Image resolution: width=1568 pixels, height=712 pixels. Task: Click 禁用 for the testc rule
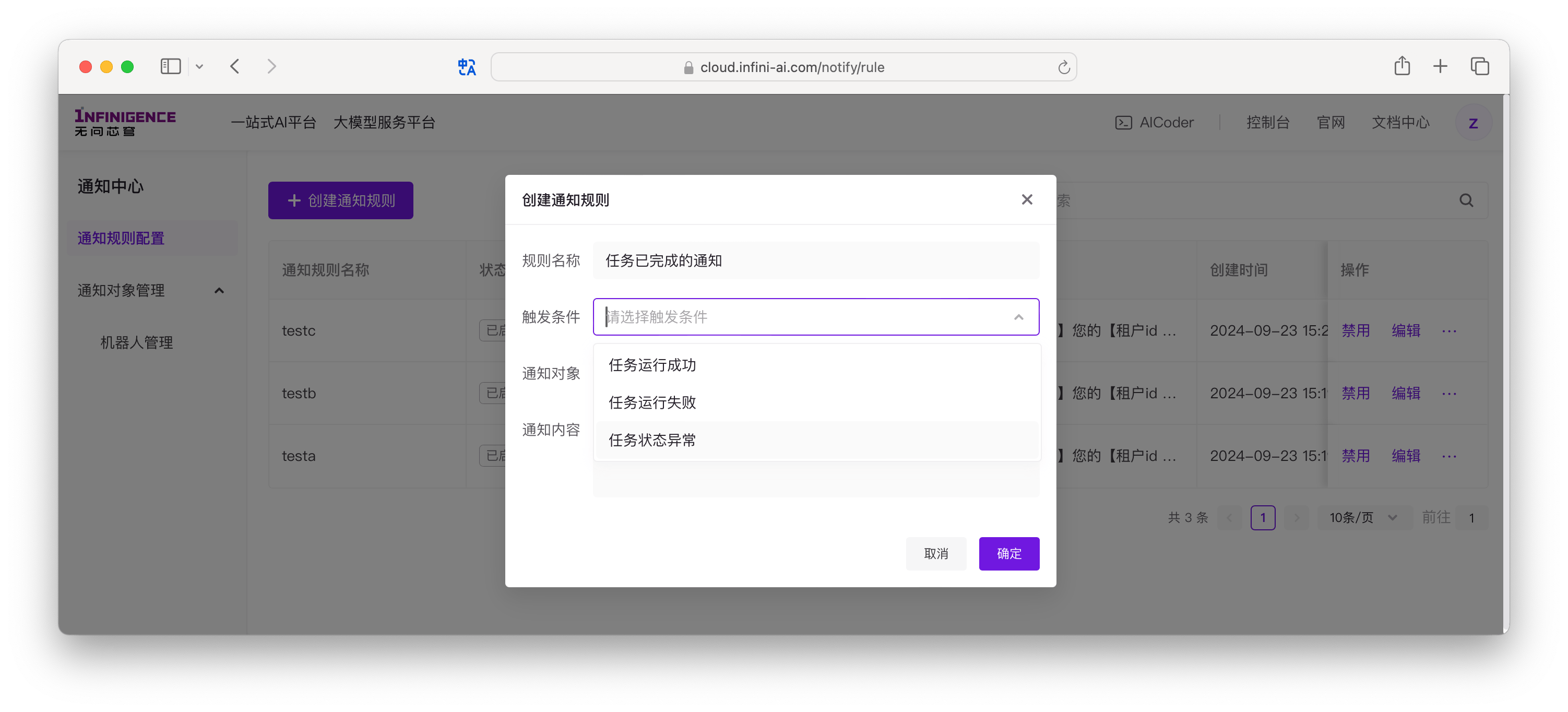[x=1355, y=330]
